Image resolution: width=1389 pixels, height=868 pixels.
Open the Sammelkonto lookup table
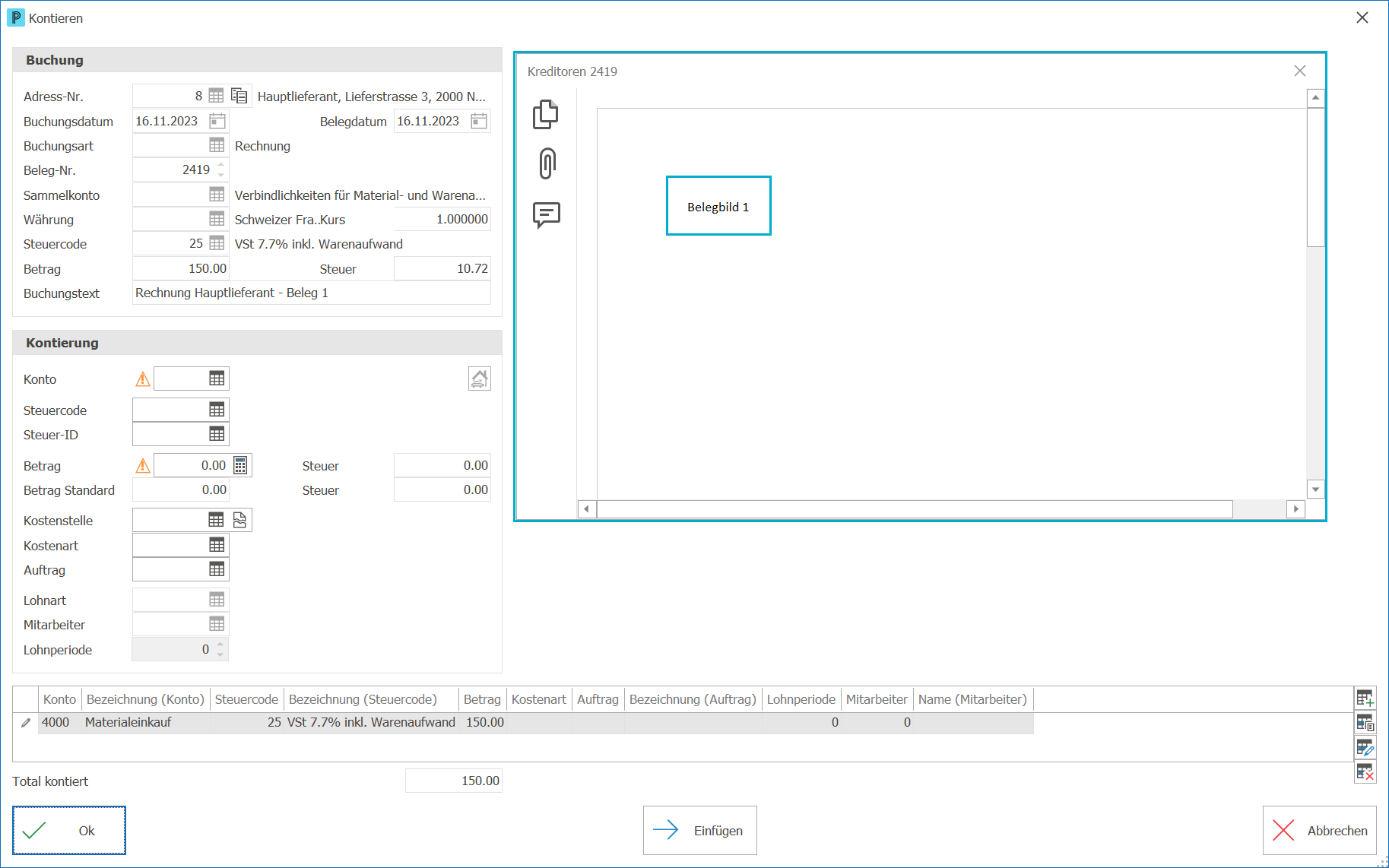click(x=217, y=195)
